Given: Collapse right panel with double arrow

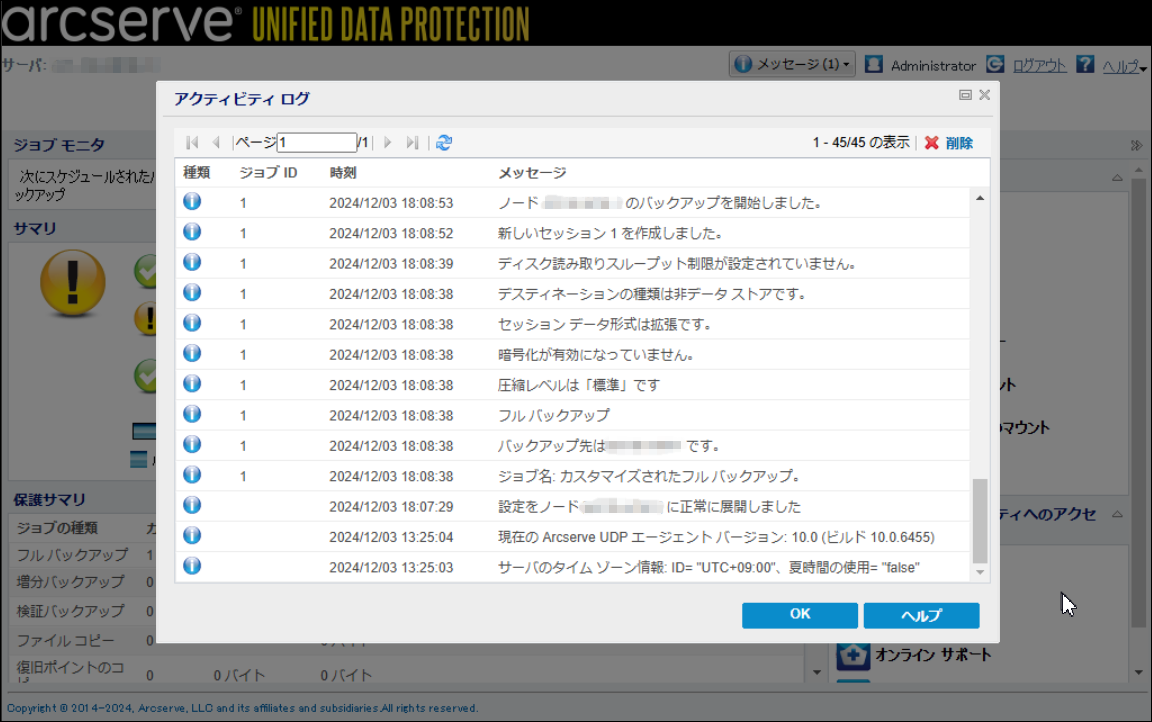Looking at the screenshot, I should point(1137,145).
